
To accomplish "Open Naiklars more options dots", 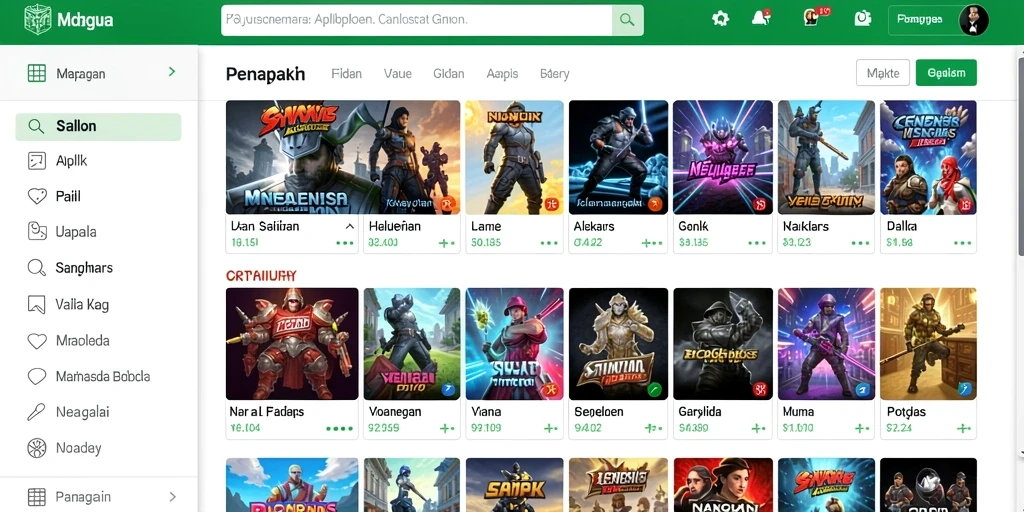I will click(x=860, y=243).
